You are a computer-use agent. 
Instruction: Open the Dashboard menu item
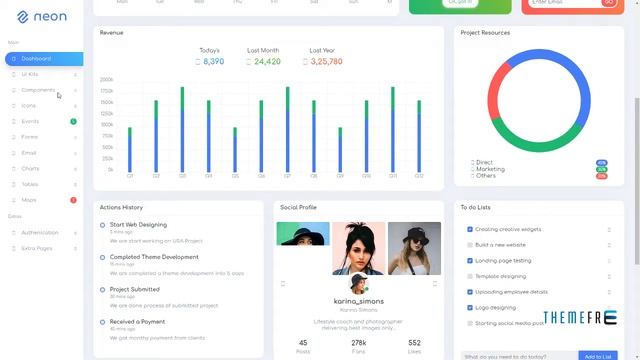point(44,59)
